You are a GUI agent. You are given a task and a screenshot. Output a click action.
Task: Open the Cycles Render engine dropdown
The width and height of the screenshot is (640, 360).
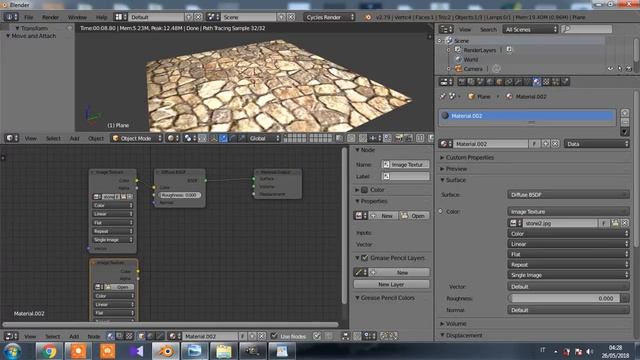click(x=329, y=17)
